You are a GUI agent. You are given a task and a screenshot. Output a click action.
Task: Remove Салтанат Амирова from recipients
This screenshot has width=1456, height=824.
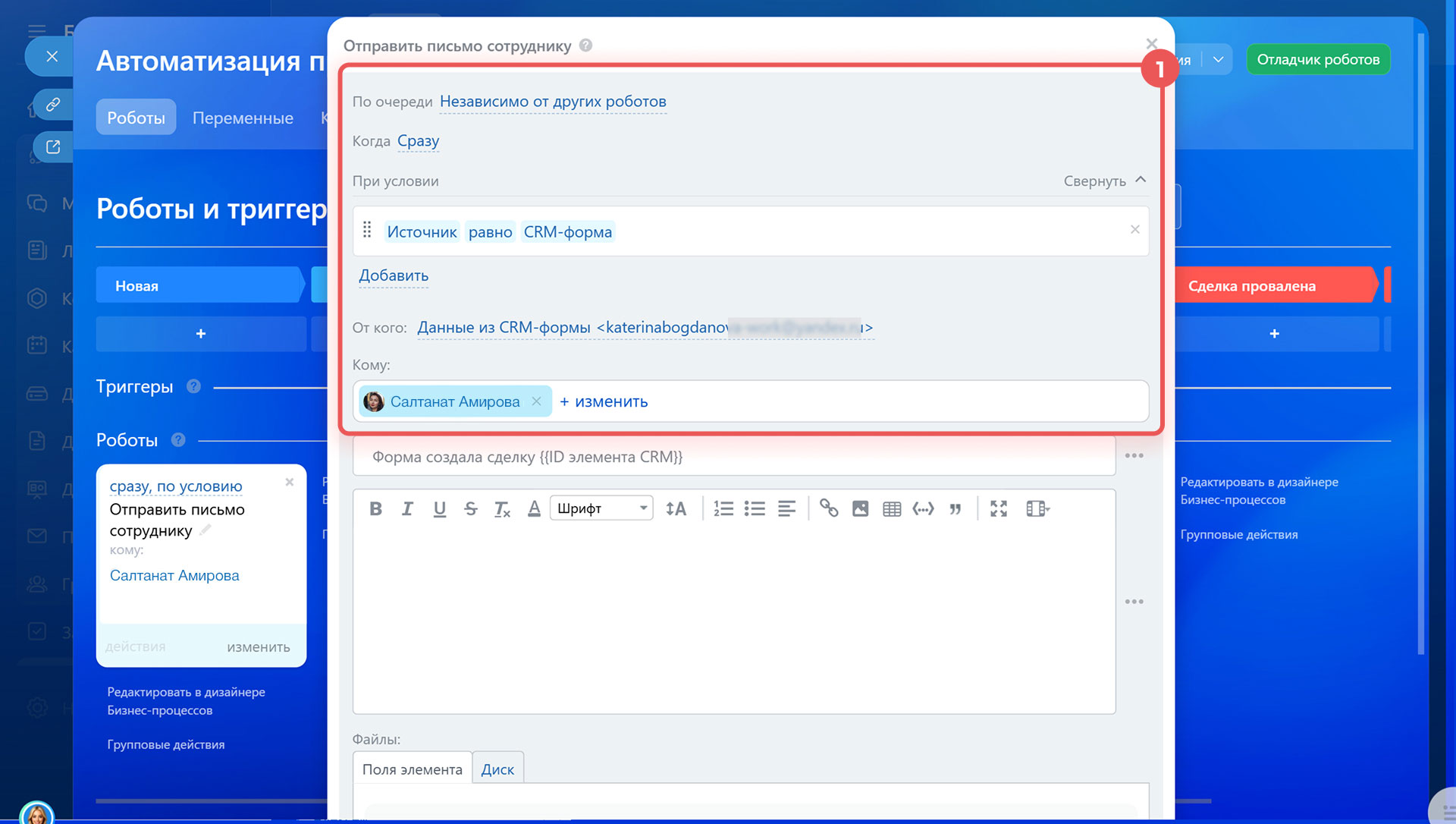(536, 401)
